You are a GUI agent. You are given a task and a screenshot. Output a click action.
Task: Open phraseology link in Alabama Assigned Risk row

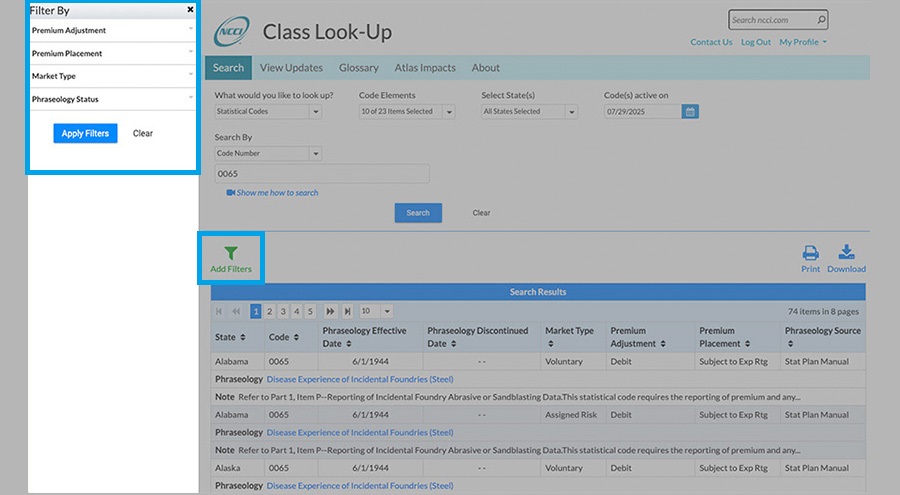pyautogui.click(x=360, y=432)
